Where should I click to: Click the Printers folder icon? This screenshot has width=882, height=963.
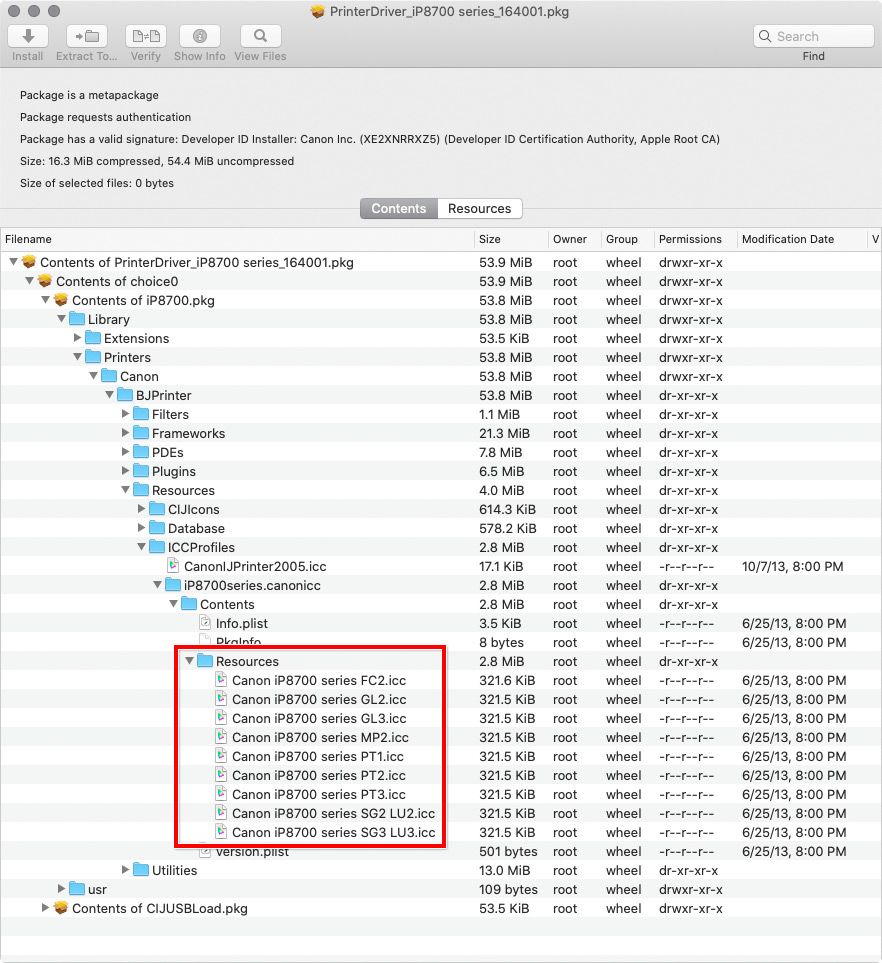(93, 357)
